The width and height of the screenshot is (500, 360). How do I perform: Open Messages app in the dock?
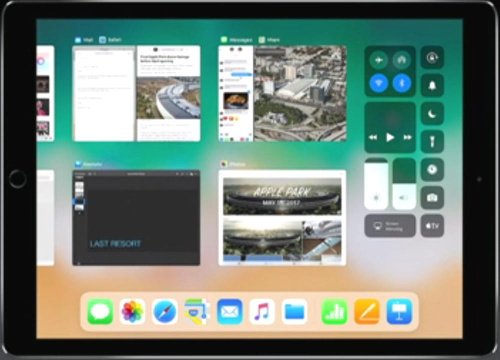(x=100, y=312)
